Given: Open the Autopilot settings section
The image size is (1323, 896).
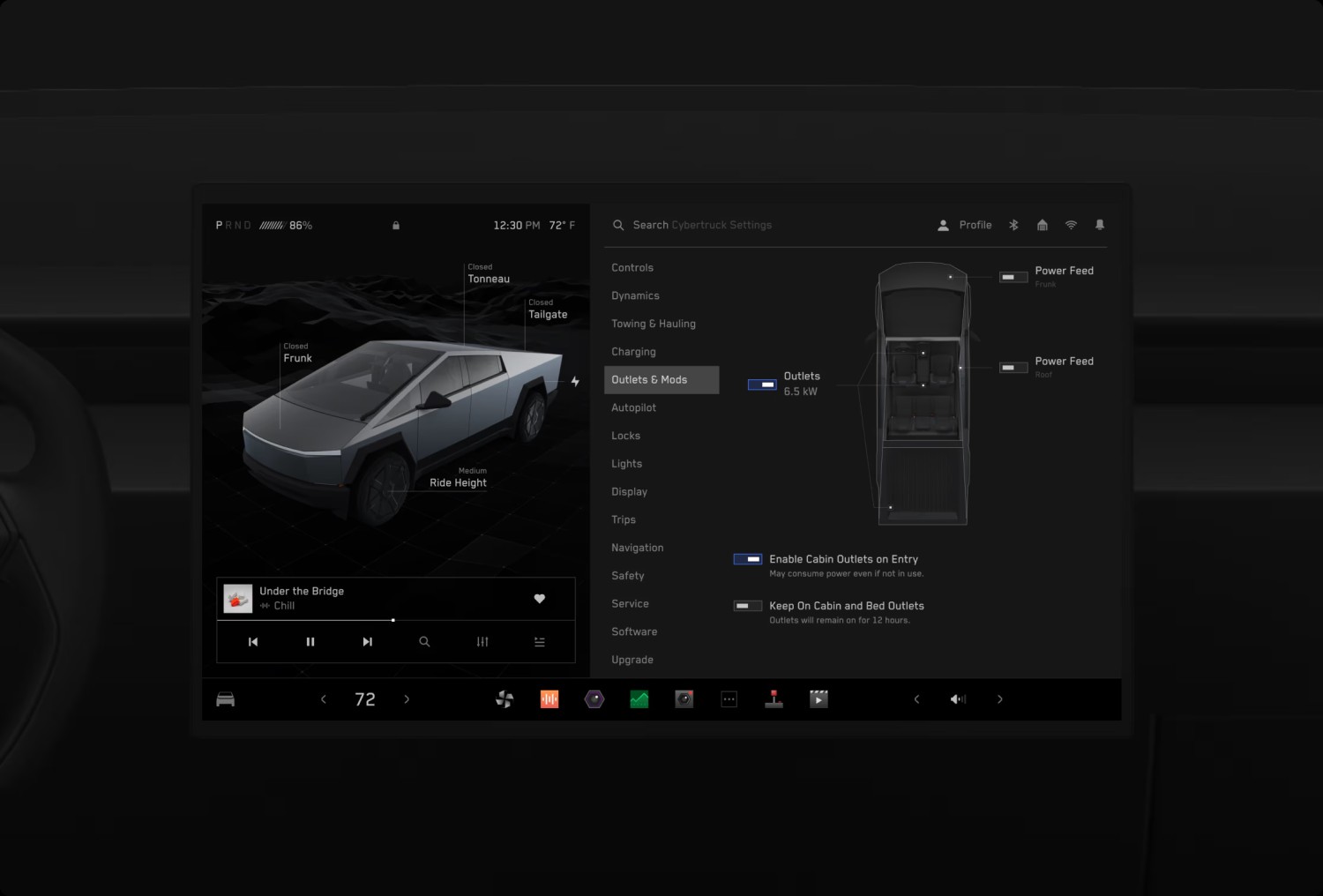Looking at the screenshot, I should pyautogui.click(x=634, y=407).
